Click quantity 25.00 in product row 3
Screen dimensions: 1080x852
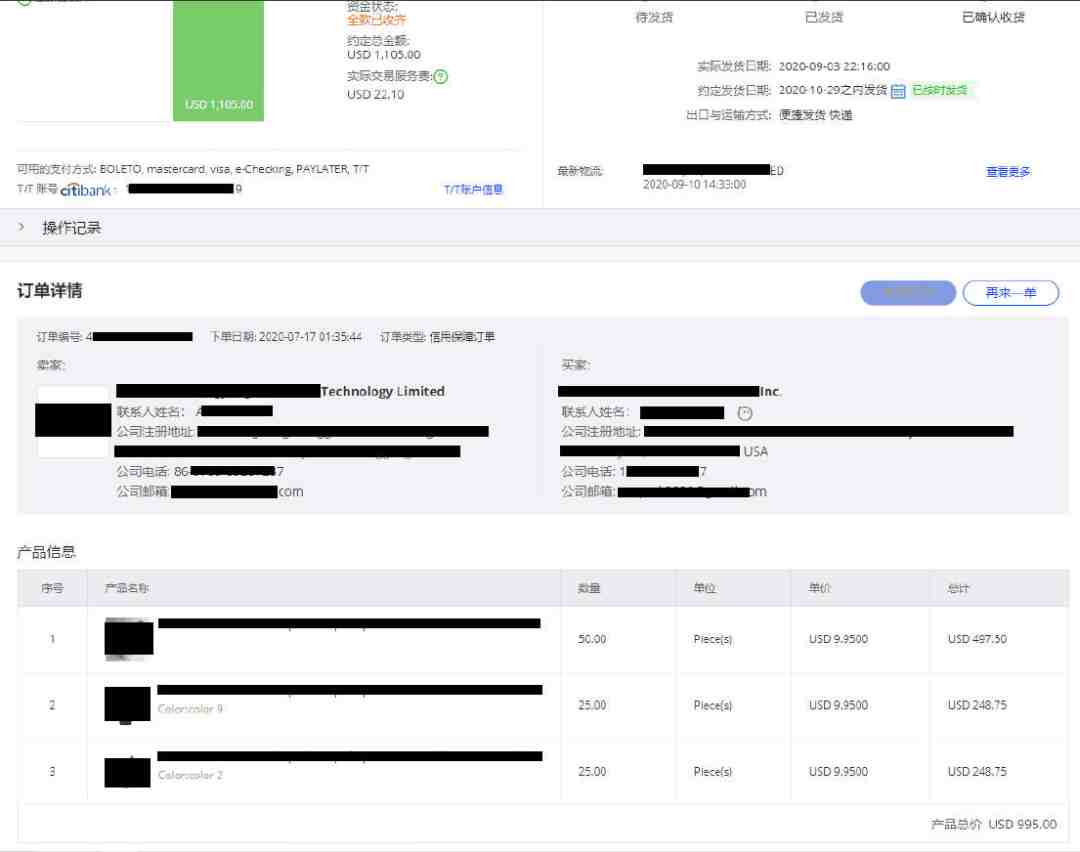point(592,771)
